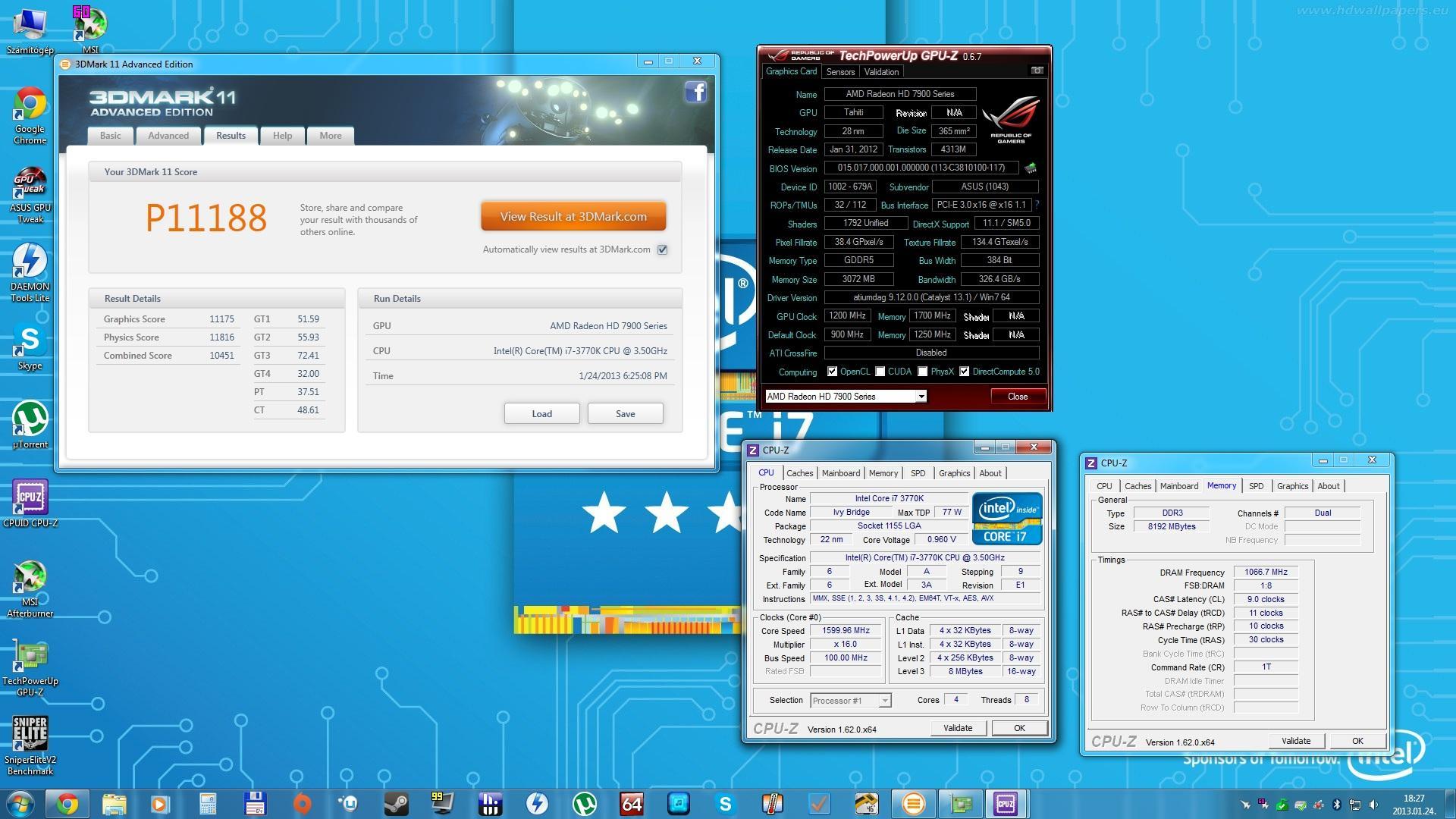Click the DRAM Frequency value 1066.7 MHz
This screenshot has height=819, width=1456.
click(x=1266, y=573)
